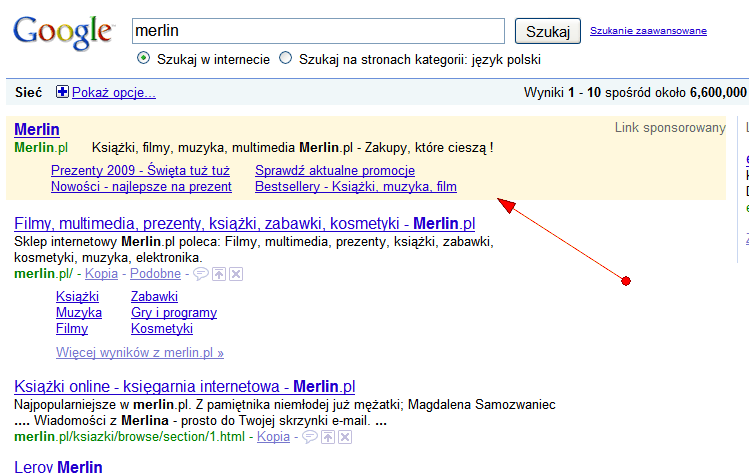Click promote arrow icon in merlin.pl/ result
The image size is (749, 473).
(219, 274)
